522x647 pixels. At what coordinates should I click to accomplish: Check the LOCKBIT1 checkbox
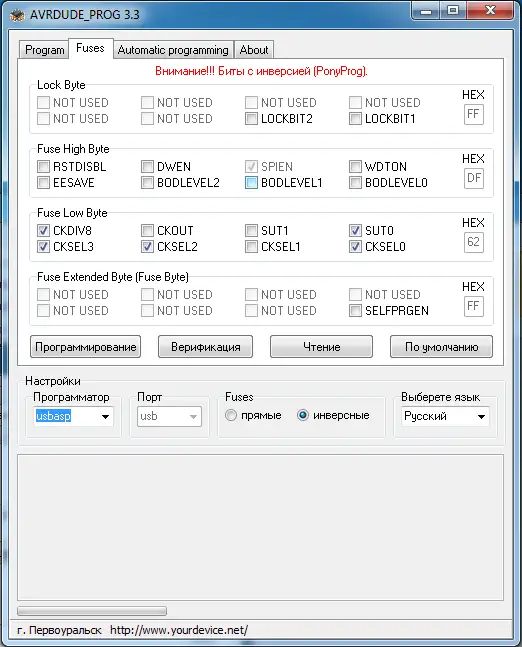point(355,119)
